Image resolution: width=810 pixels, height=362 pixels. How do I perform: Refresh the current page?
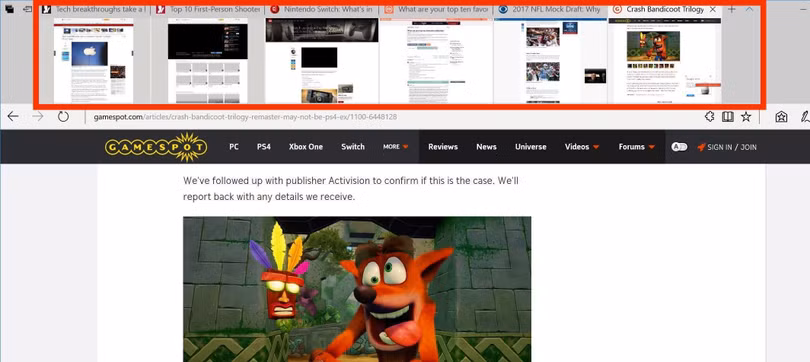click(63, 117)
